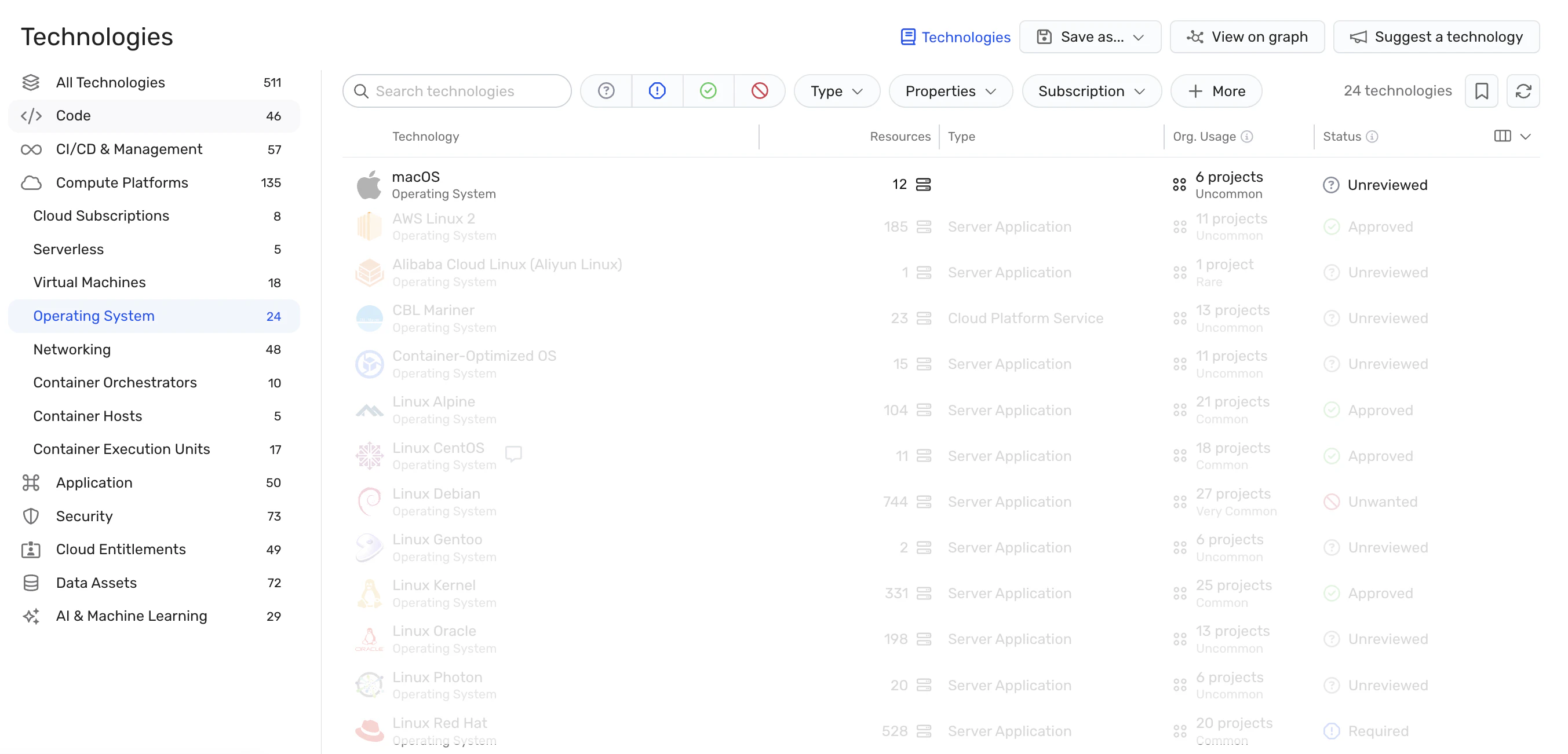Expand the Properties filter dropdown
The width and height of the screenshot is (1568, 754).
(x=950, y=91)
